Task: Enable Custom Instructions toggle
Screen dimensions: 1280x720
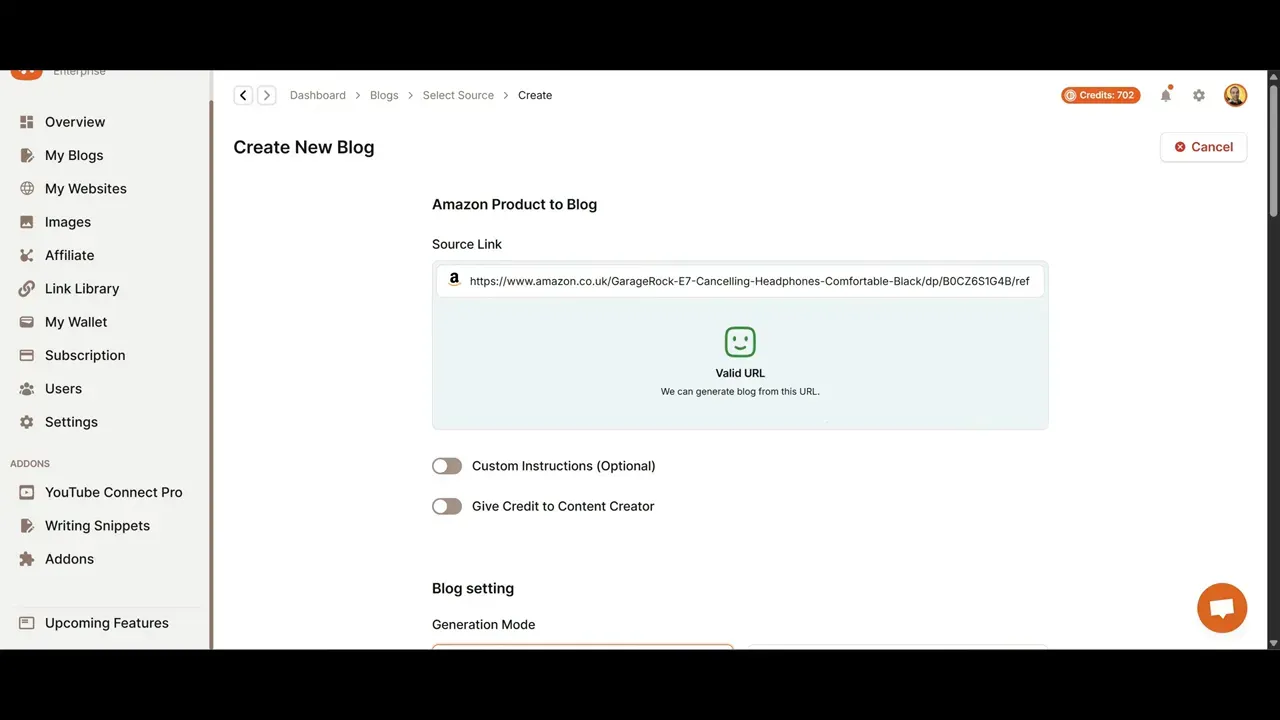Action: 447,466
